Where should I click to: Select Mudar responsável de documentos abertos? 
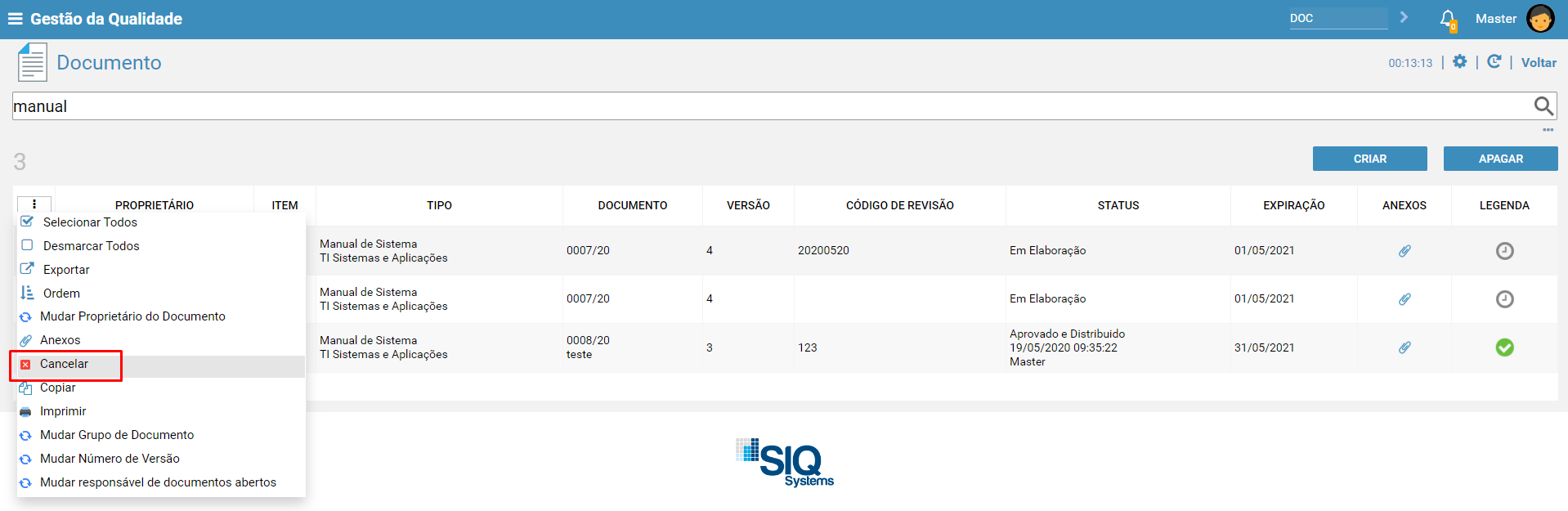[x=158, y=482]
